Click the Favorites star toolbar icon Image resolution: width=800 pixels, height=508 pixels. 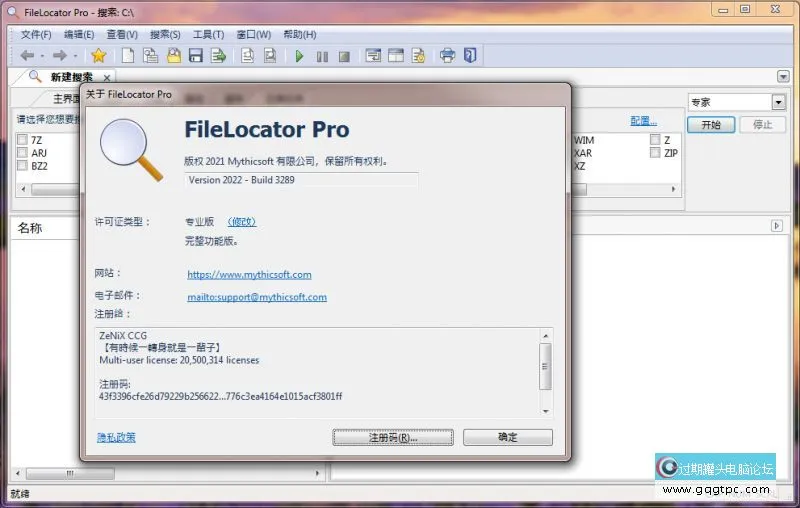pos(98,56)
